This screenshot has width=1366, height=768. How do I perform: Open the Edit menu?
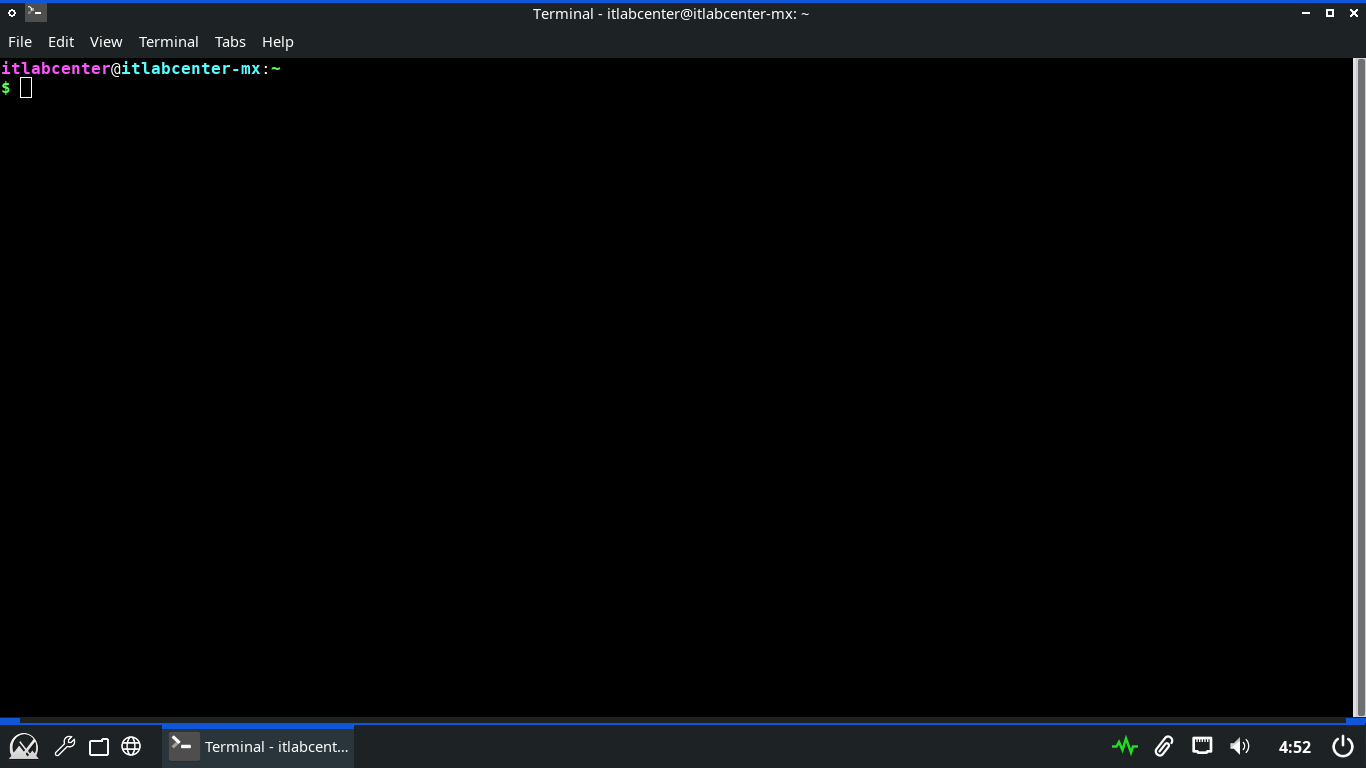click(61, 42)
